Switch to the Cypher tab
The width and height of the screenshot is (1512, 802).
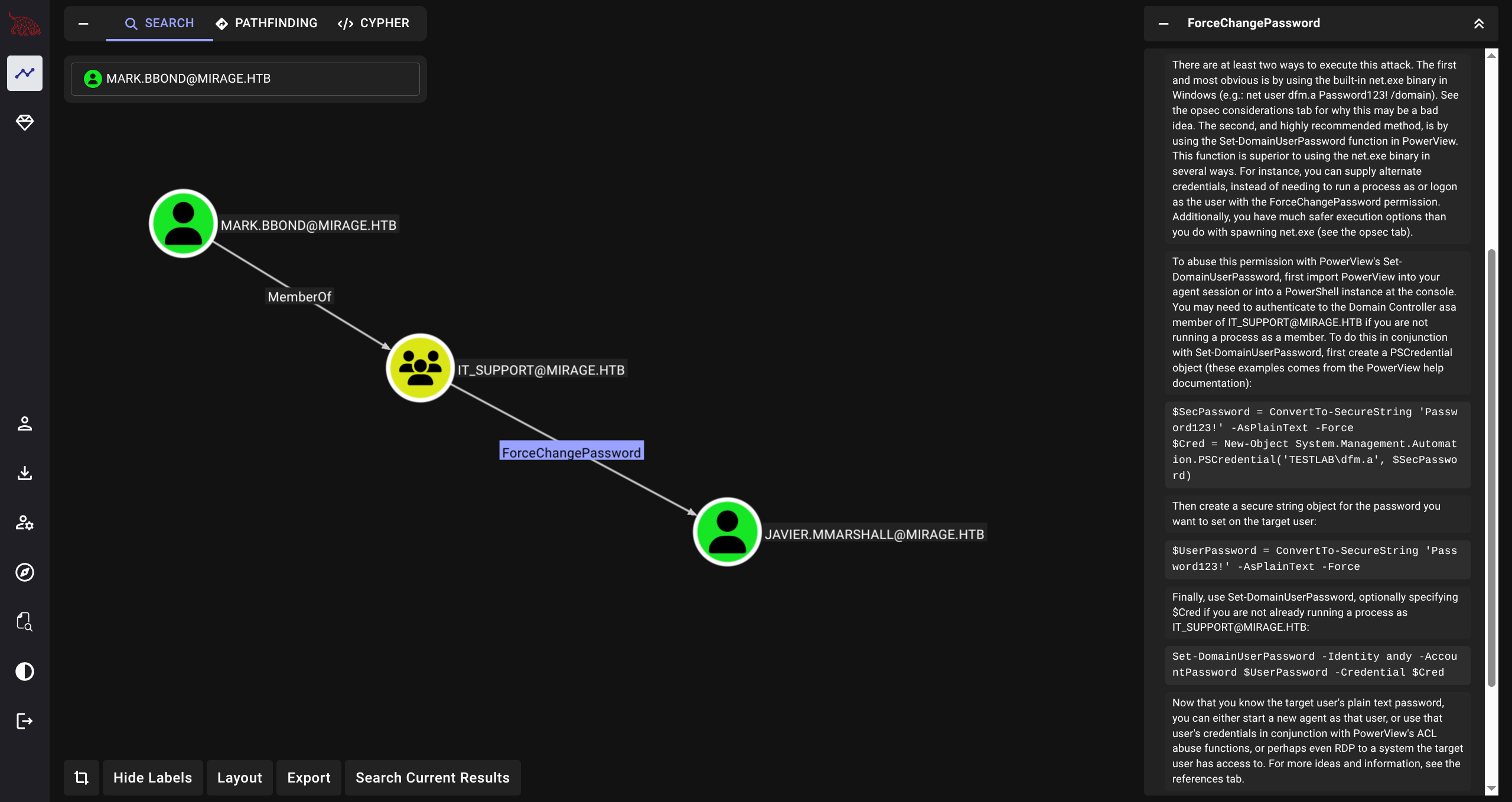373,24
